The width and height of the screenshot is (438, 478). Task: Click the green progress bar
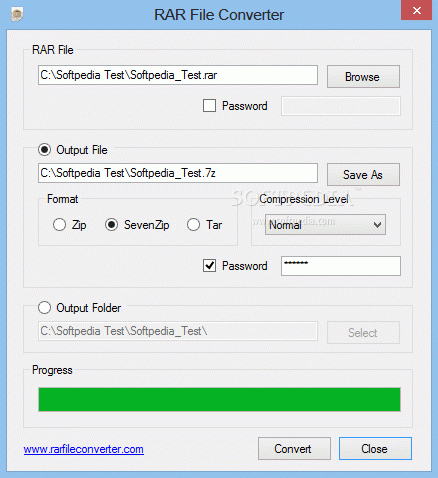pyautogui.click(x=219, y=399)
